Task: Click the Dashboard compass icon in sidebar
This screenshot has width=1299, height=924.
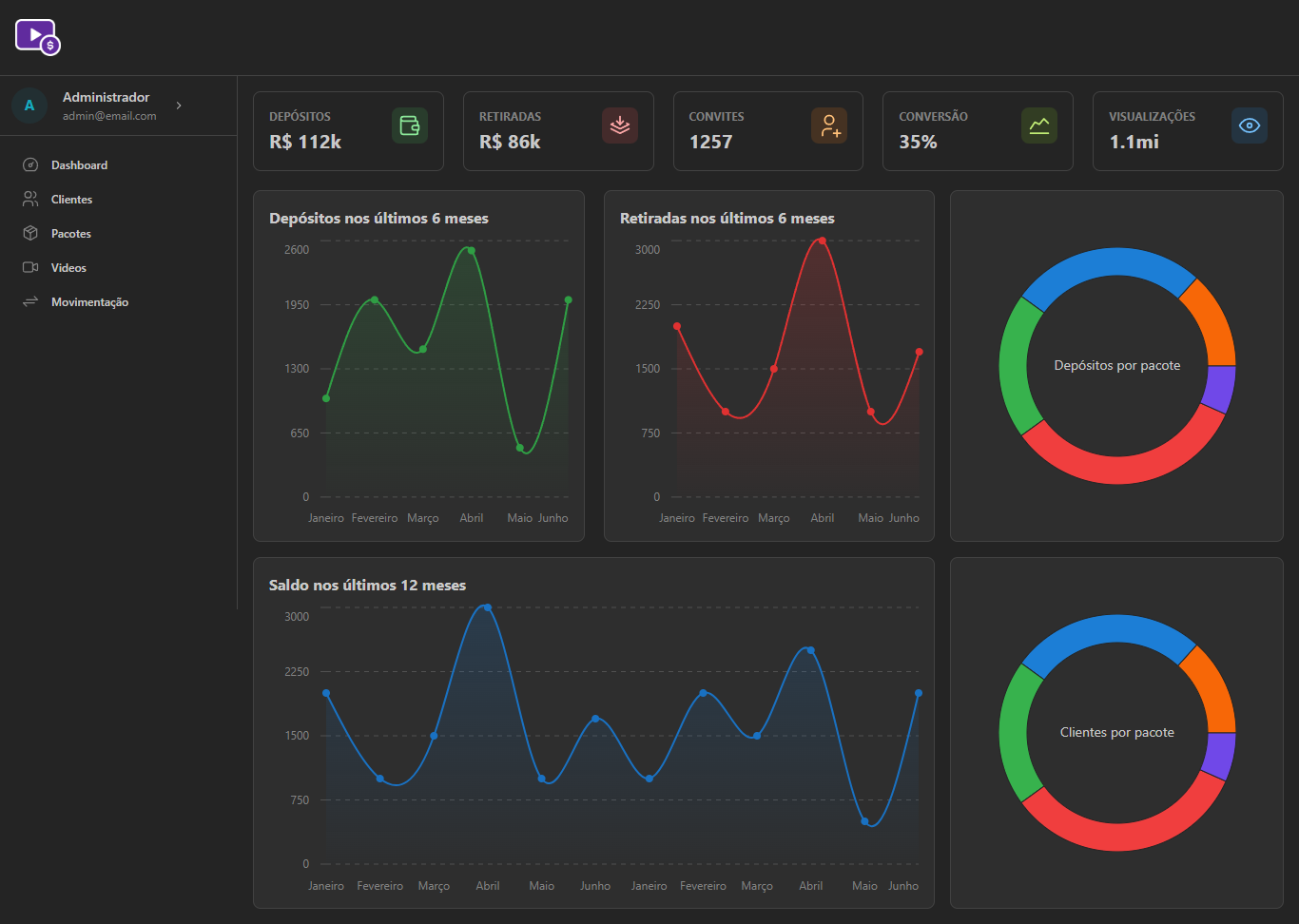Action: (30, 165)
